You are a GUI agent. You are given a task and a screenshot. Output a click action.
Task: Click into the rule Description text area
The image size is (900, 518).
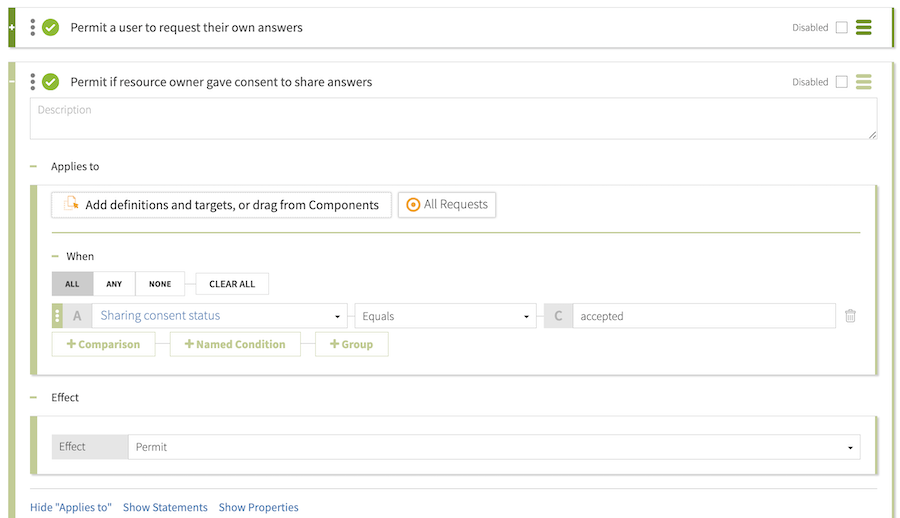click(x=453, y=118)
